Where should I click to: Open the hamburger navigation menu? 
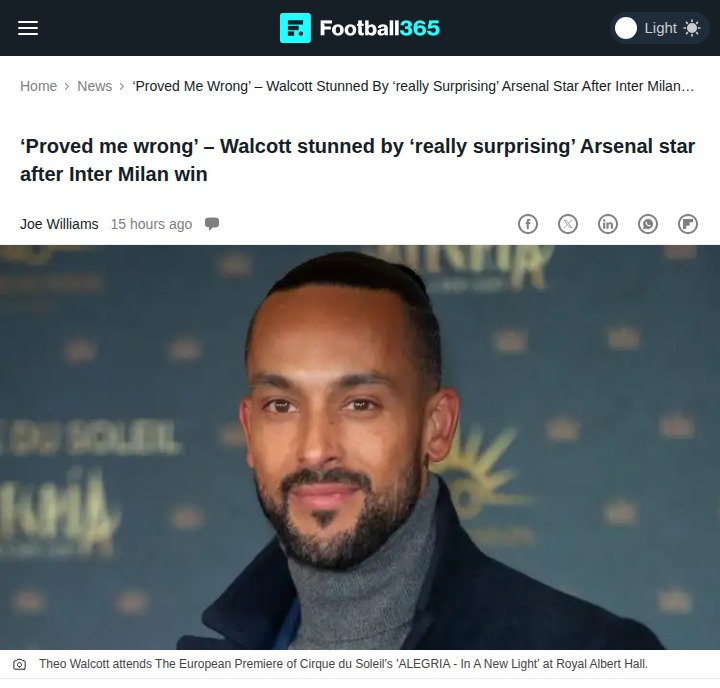click(28, 28)
